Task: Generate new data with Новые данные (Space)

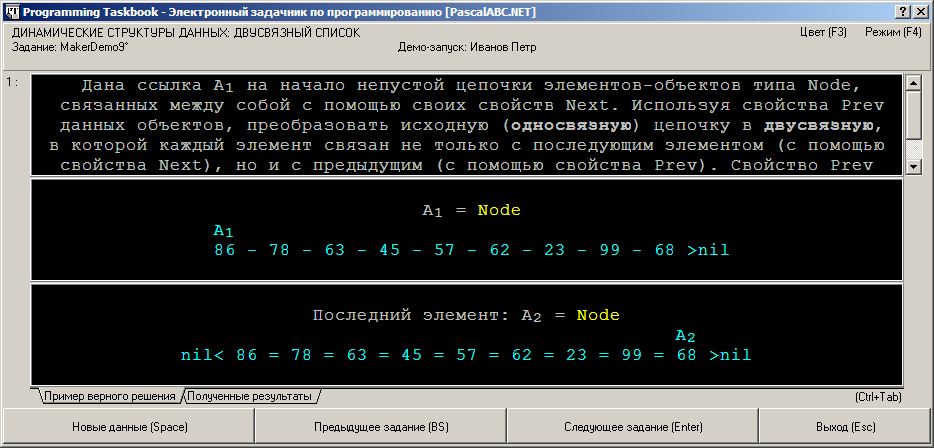Action: point(129,427)
